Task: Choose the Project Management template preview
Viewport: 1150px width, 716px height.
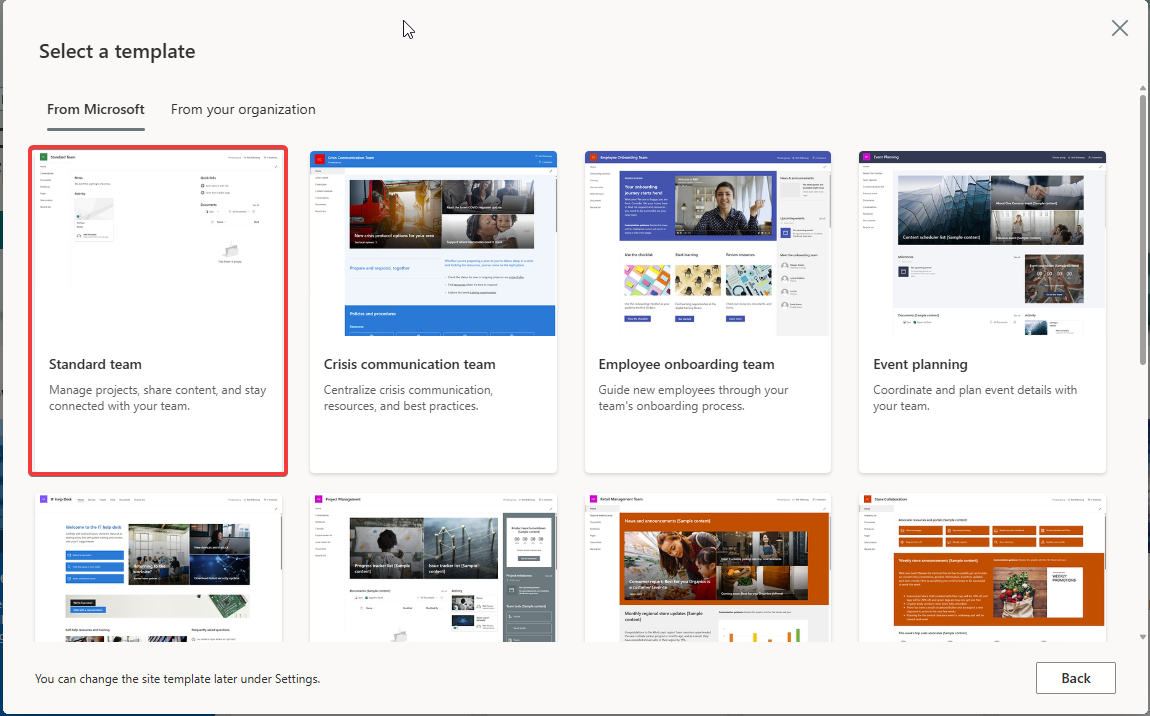Action: click(x=433, y=568)
